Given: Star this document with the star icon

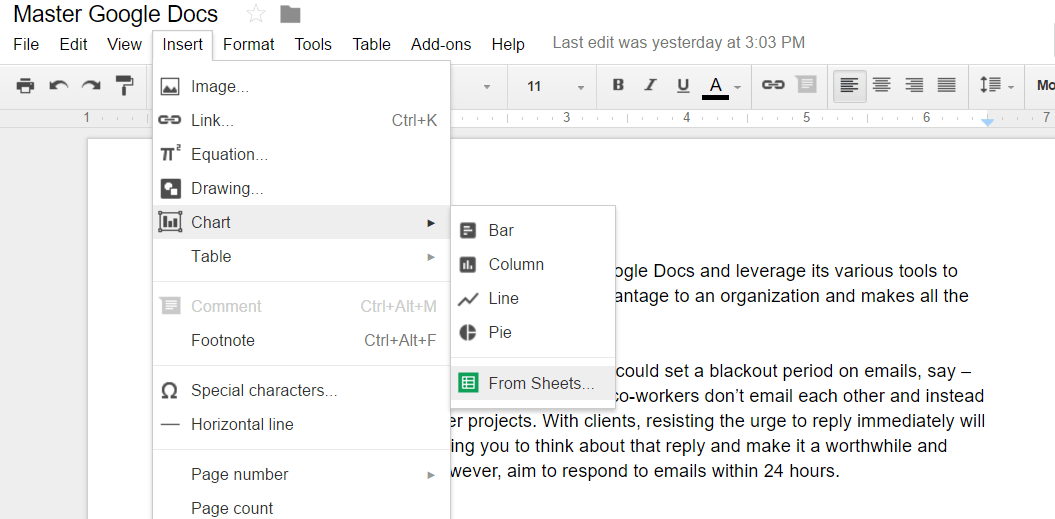Looking at the screenshot, I should click(256, 13).
